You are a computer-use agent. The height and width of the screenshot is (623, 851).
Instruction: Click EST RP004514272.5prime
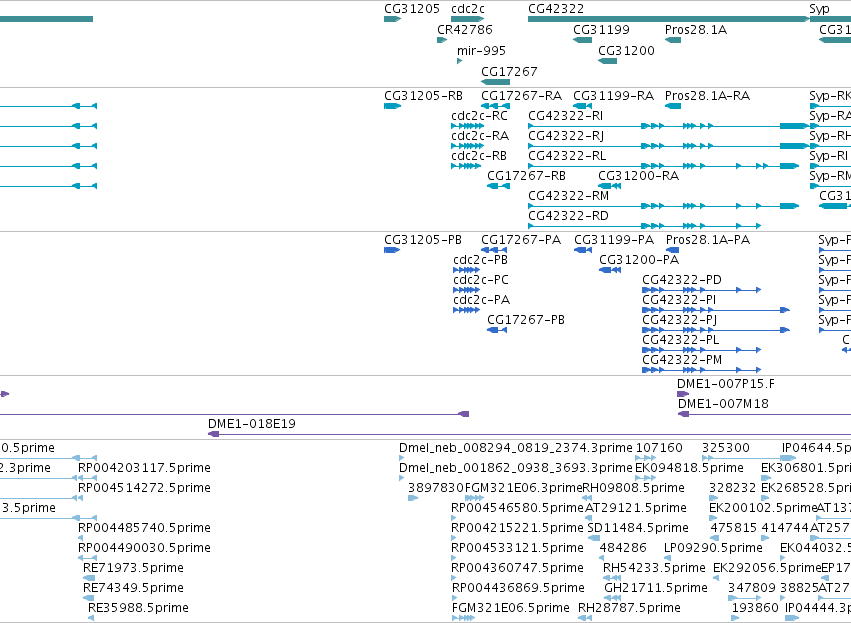click(x=144, y=488)
